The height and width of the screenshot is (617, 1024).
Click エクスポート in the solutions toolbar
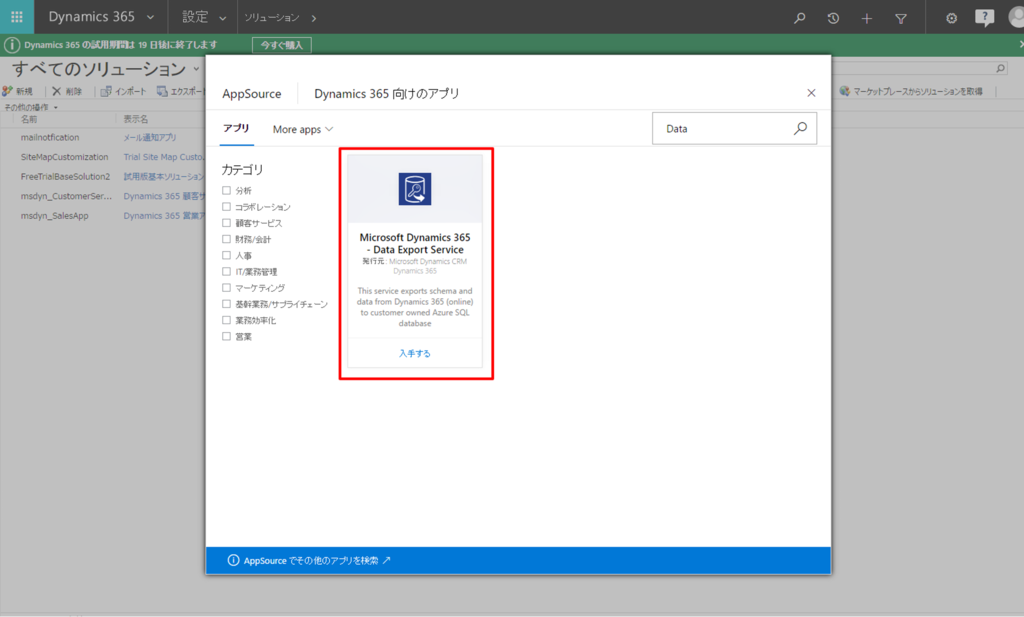pyautogui.click(x=180, y=91)
